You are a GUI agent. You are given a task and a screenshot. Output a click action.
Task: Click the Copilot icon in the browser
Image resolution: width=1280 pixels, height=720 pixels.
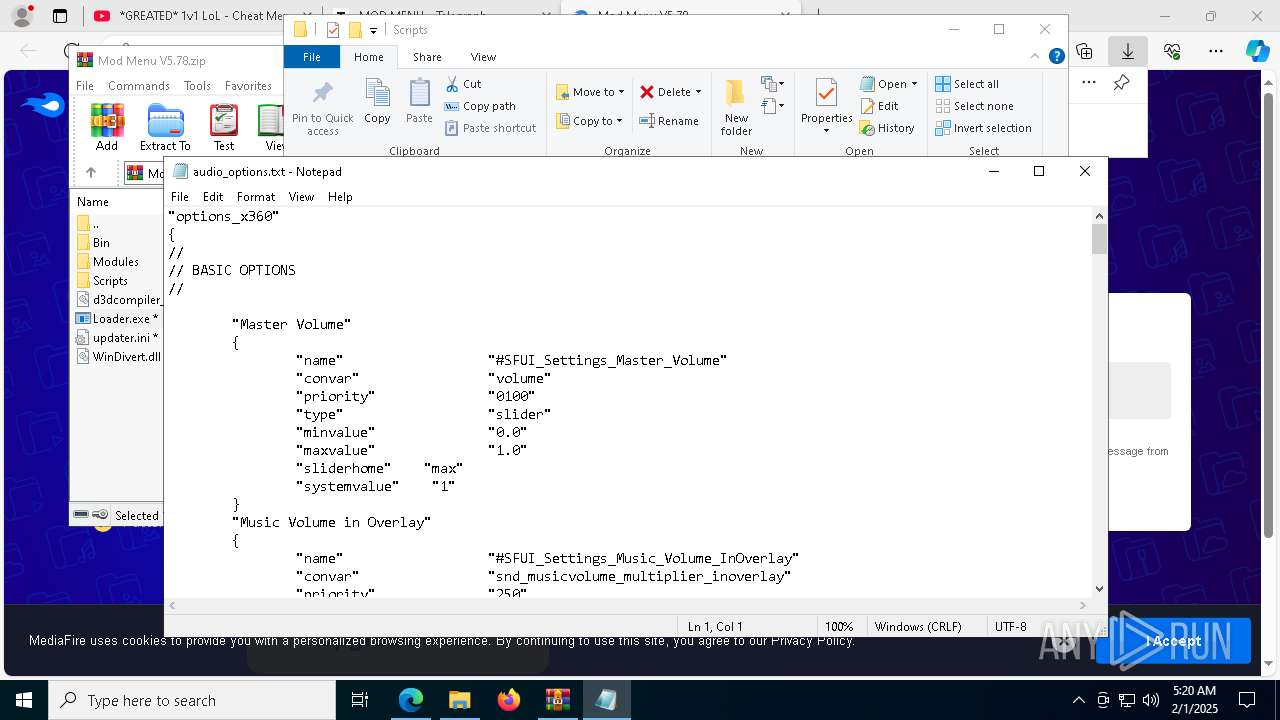click(1257, 51)
